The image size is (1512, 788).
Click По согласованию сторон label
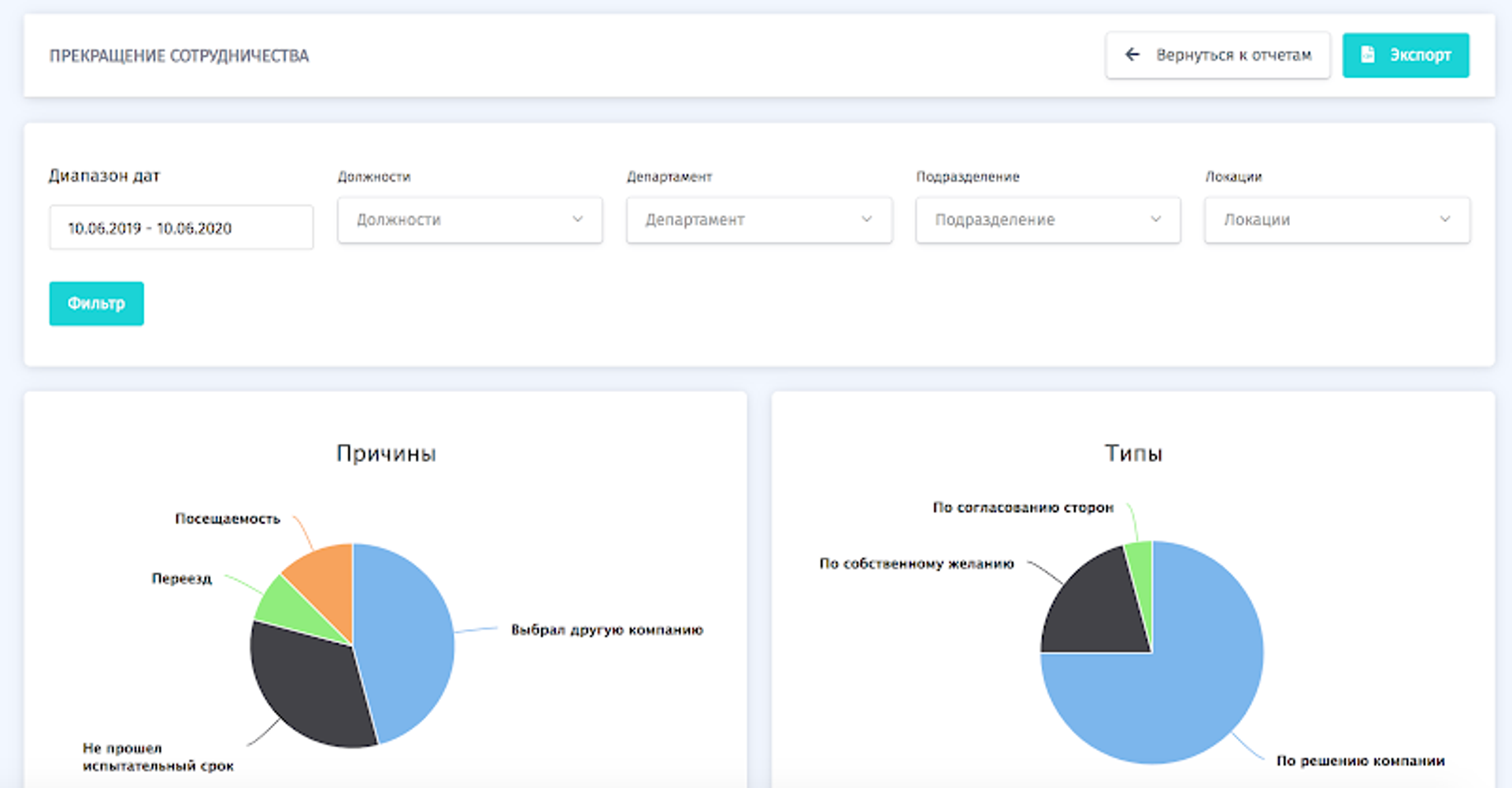[1023, 508]
